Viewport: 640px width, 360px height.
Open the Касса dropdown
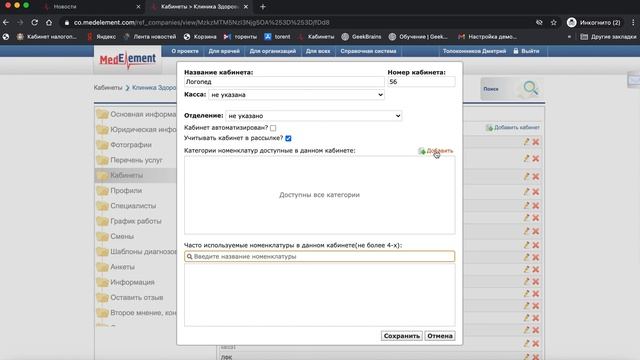tap(296, 95)
